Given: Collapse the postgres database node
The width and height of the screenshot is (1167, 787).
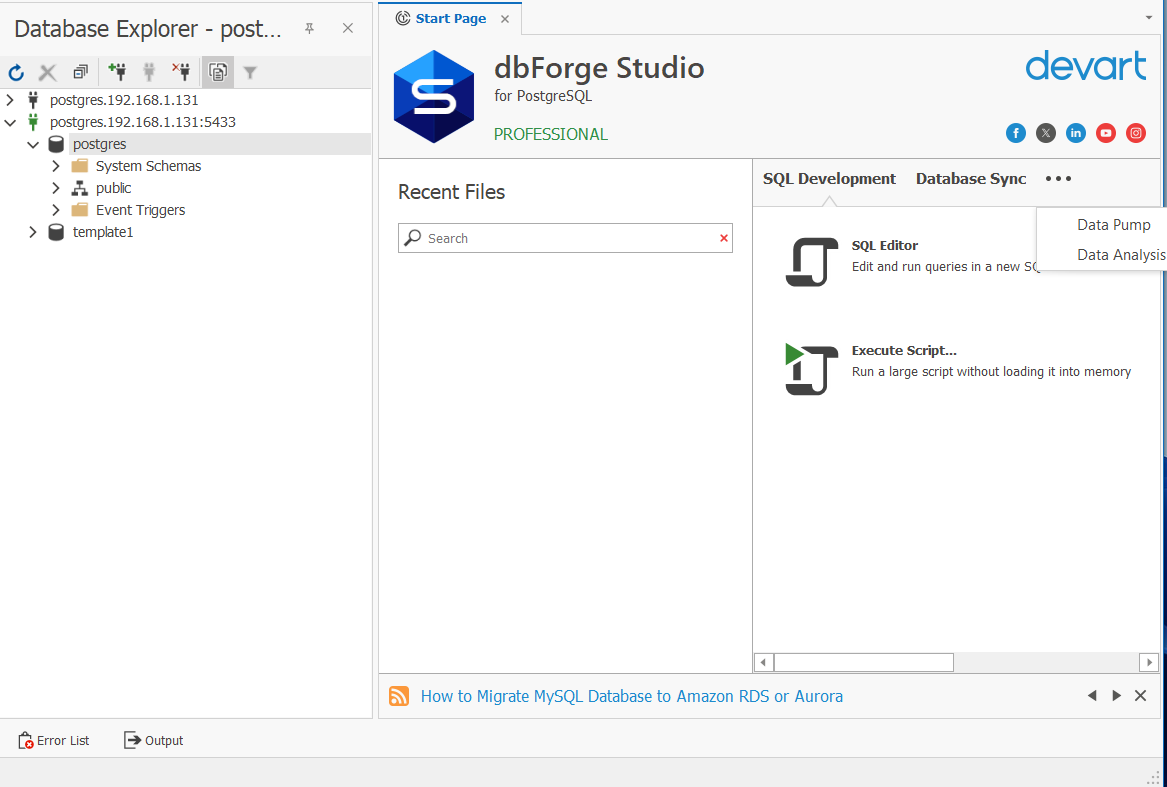Looking at the screenshot, I should (33, 144).
